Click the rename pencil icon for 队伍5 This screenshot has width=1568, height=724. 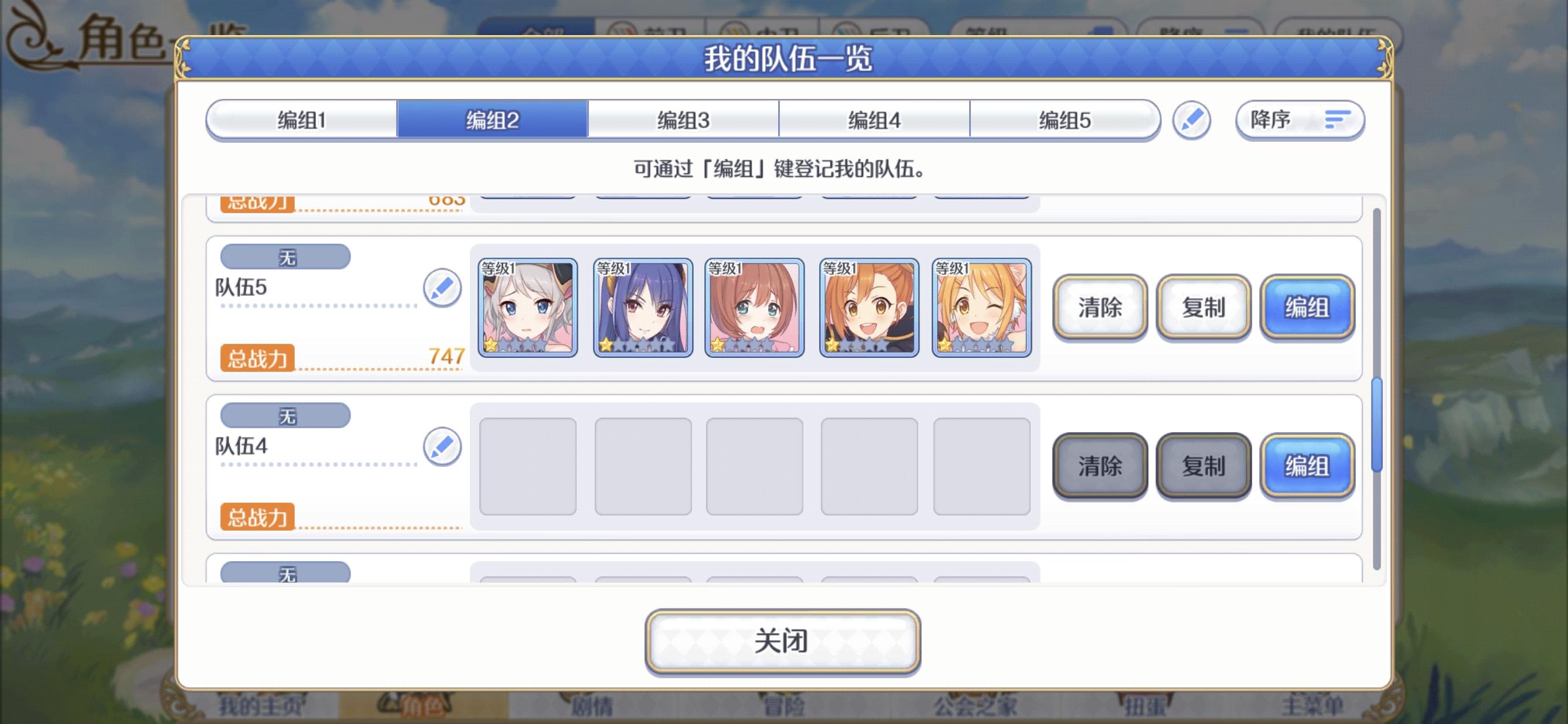pos(442,288)
